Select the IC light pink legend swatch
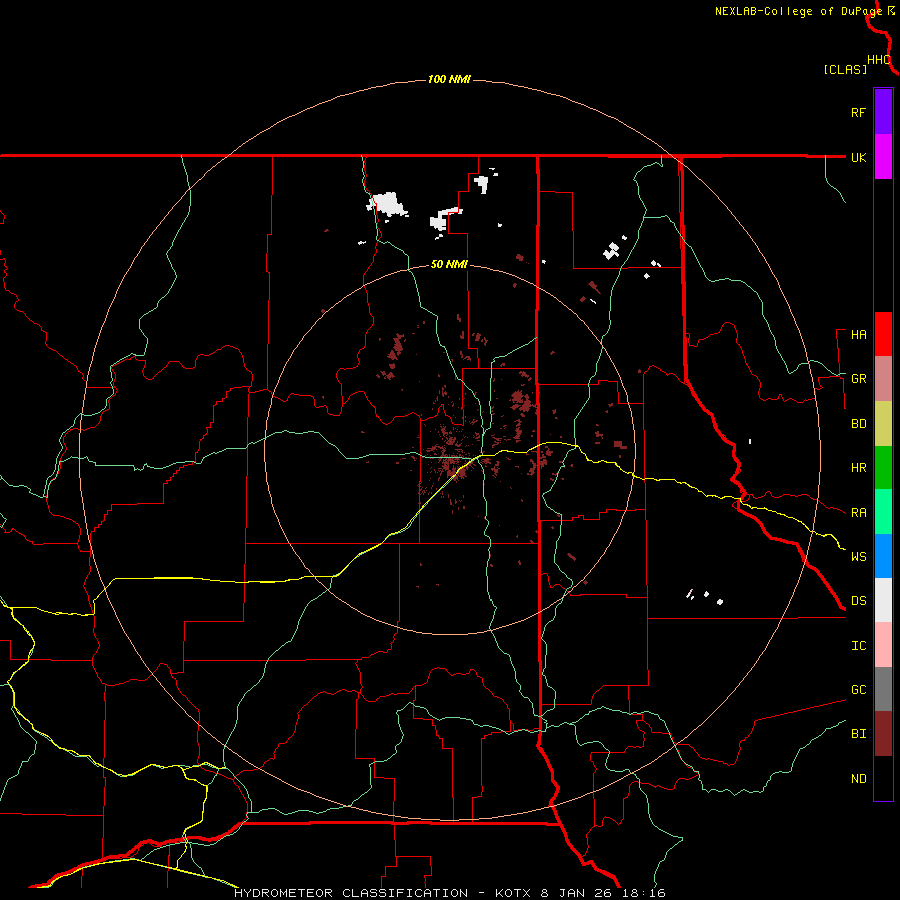 883,645
